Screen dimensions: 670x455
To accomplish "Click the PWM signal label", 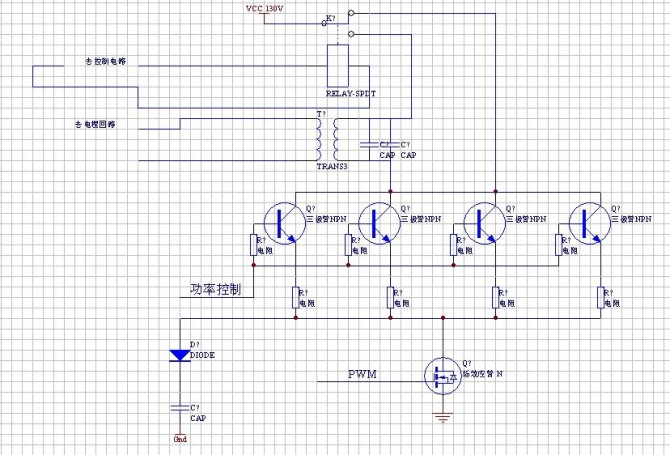I will 362,374.
